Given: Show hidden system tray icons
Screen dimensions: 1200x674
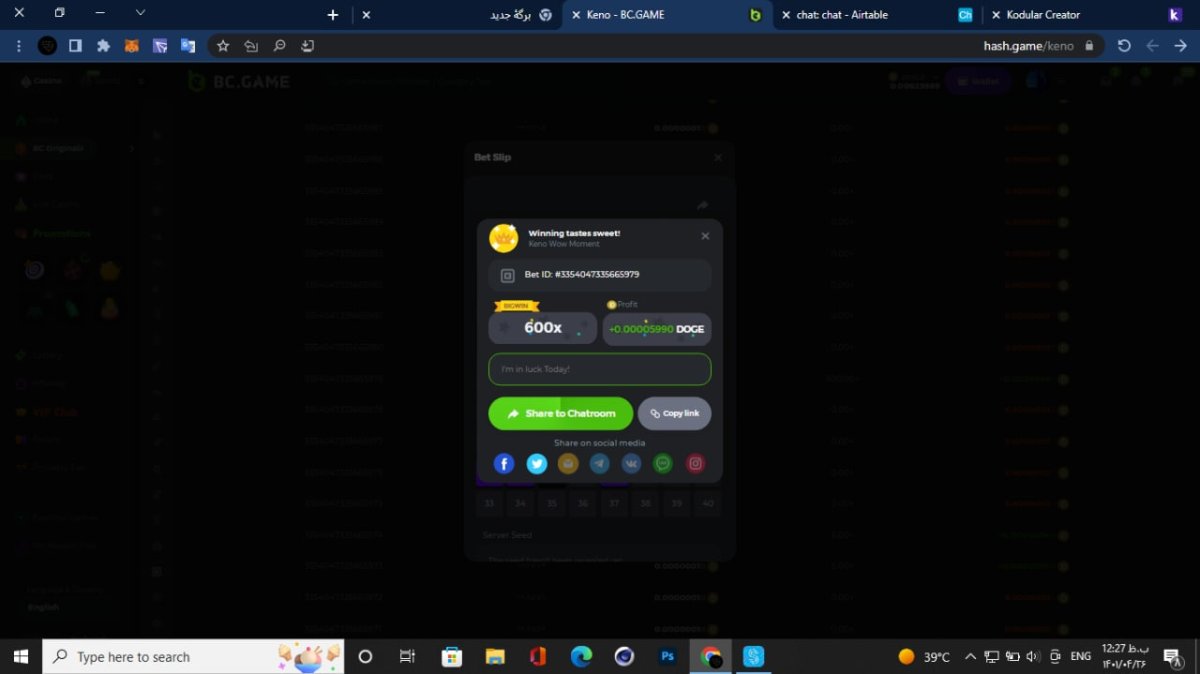Looking at the screenshot, I should (969, 657).
